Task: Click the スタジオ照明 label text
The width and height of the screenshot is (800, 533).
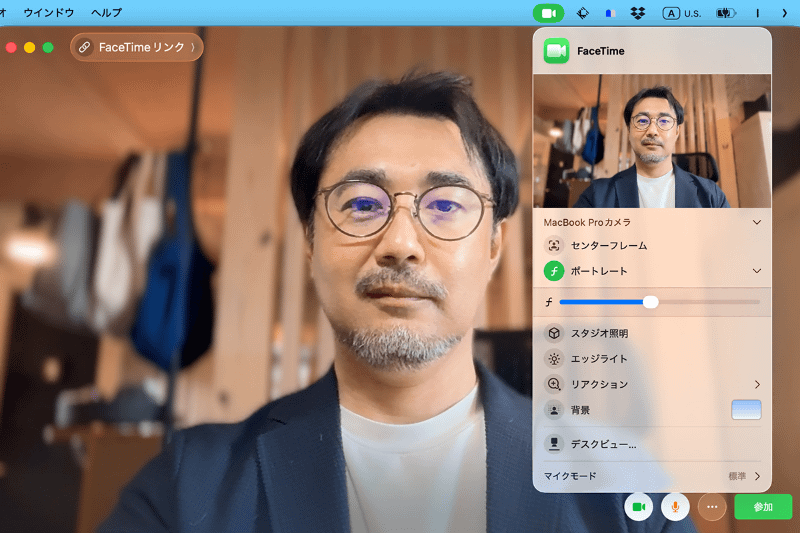Action: (599, 333)
